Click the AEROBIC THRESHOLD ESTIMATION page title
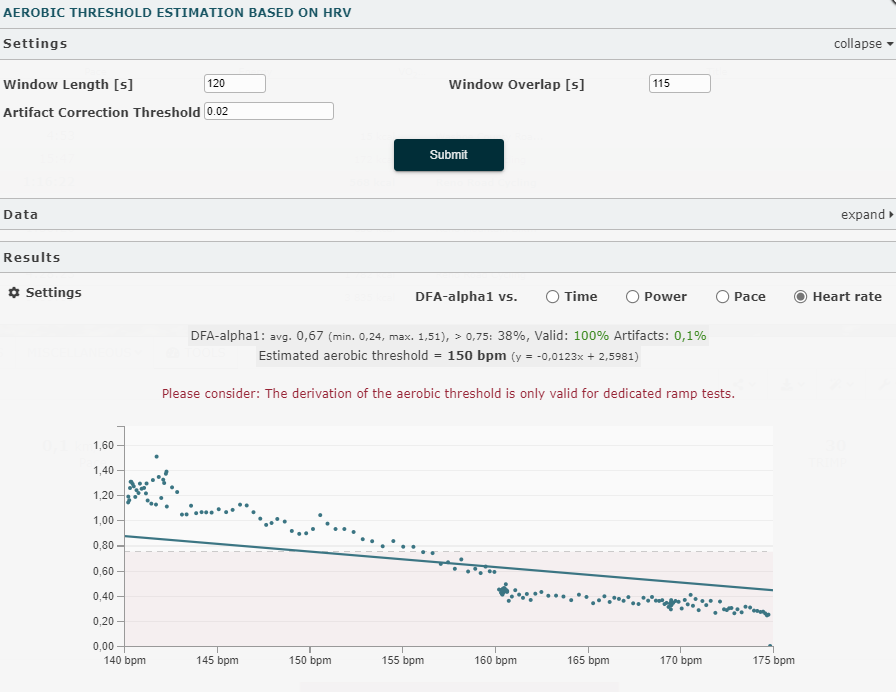896x692 pixels. click(180, 13)
